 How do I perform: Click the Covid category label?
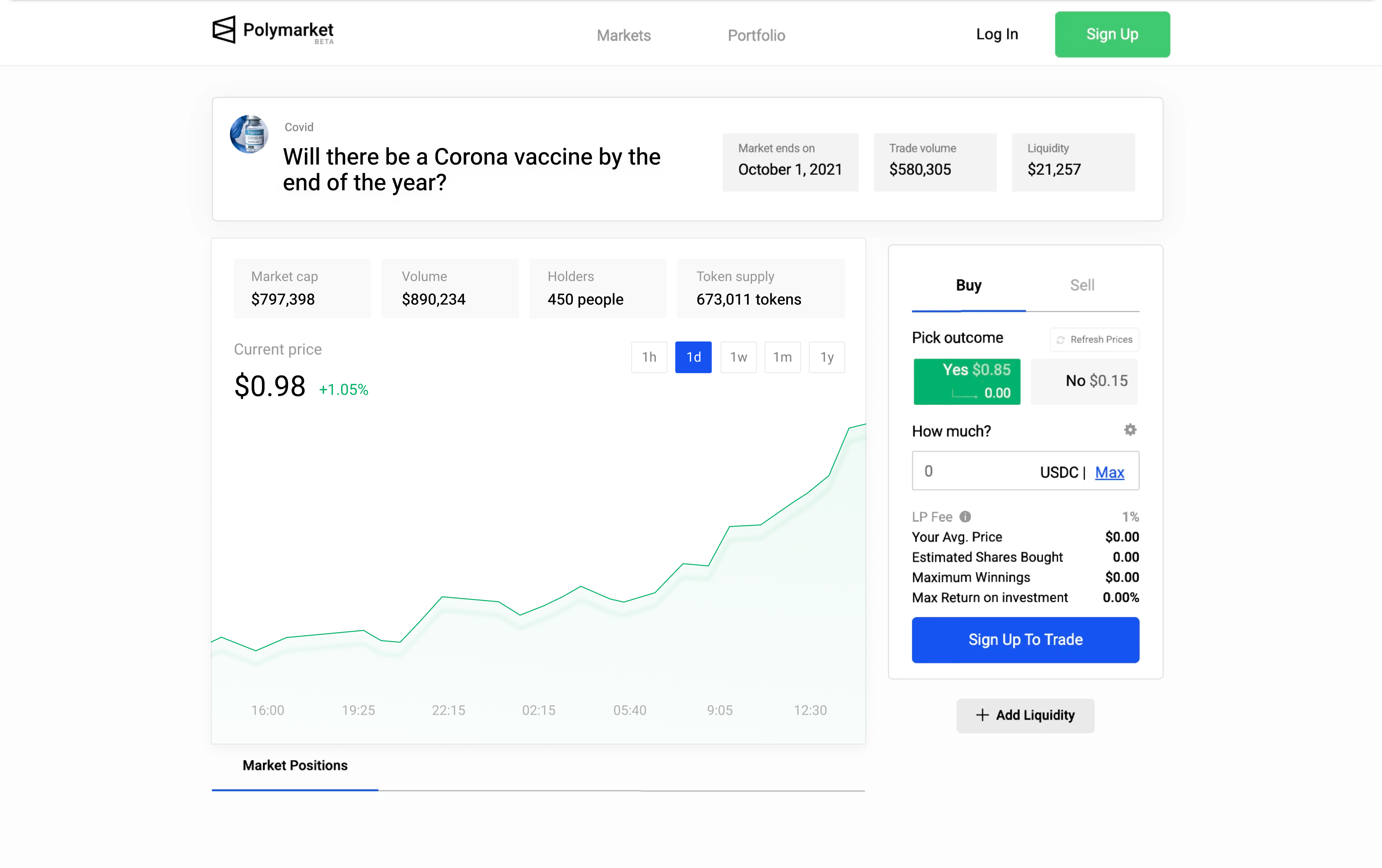click(299, 127)
